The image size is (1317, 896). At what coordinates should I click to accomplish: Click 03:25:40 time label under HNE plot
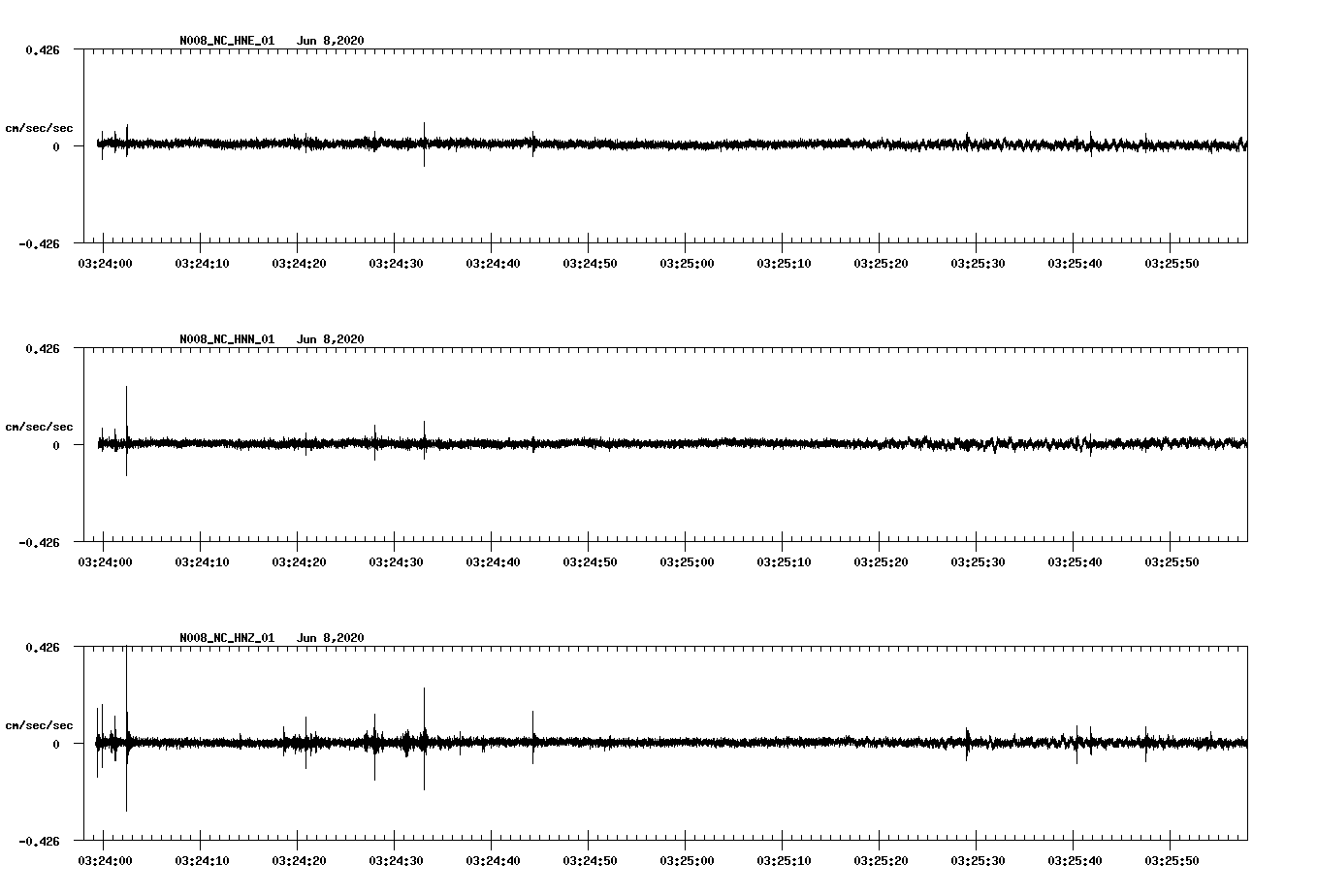[x=1074, y=264]
